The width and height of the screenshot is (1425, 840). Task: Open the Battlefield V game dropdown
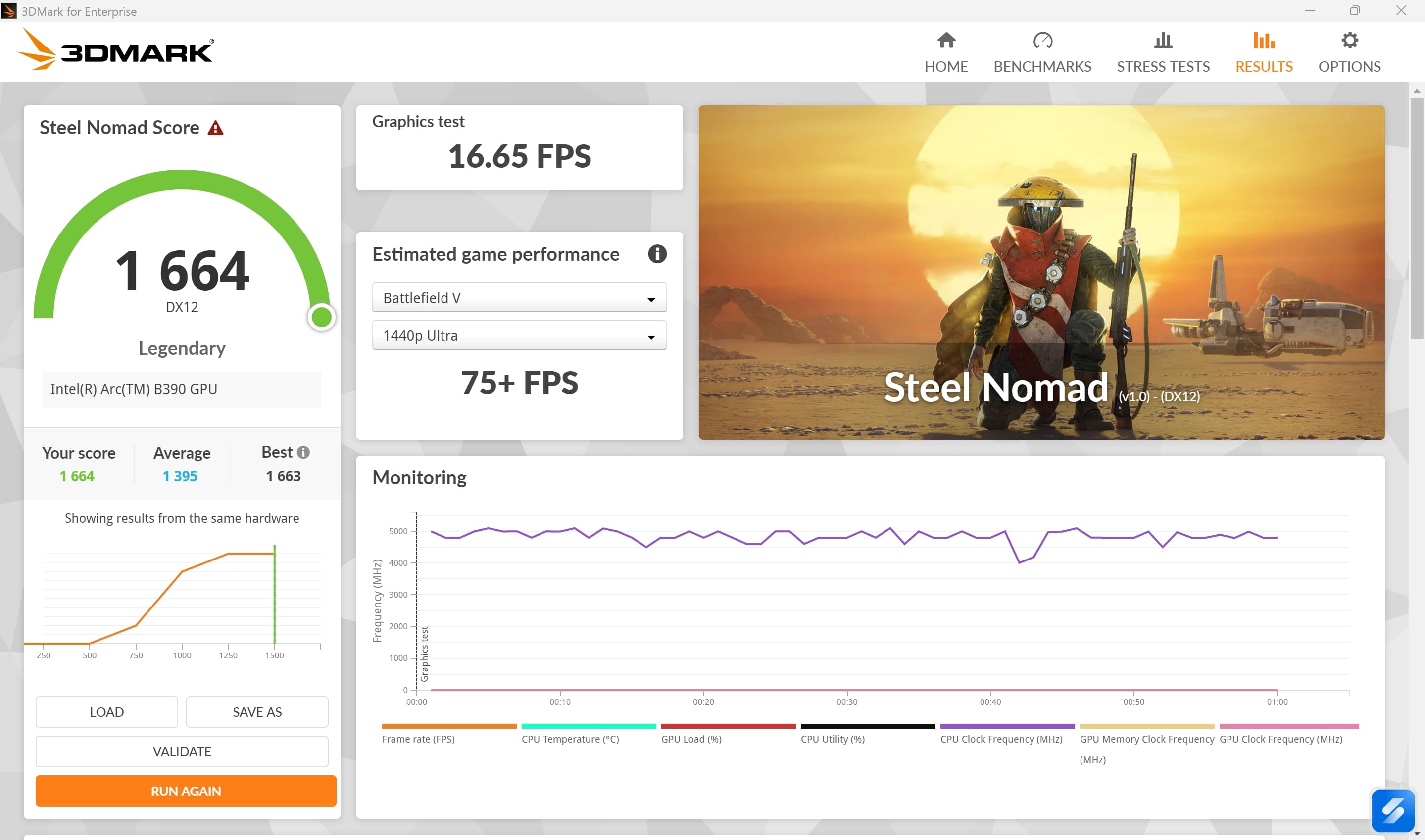tap(519, 298)
